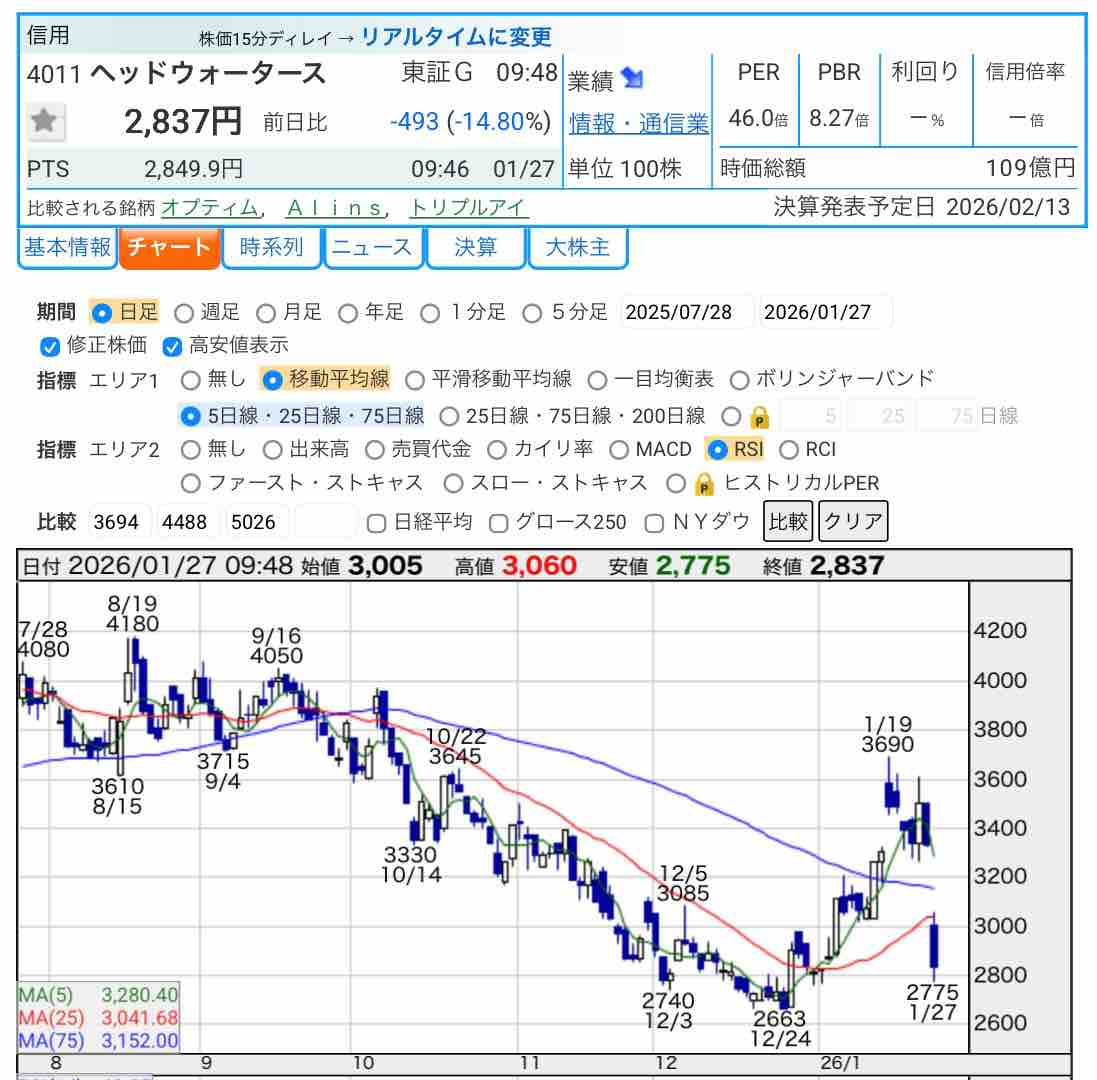Image resolution: width=1097 pixels, height=1080 pixels.
Task: Open the 決算 tab
Action: 475,248
